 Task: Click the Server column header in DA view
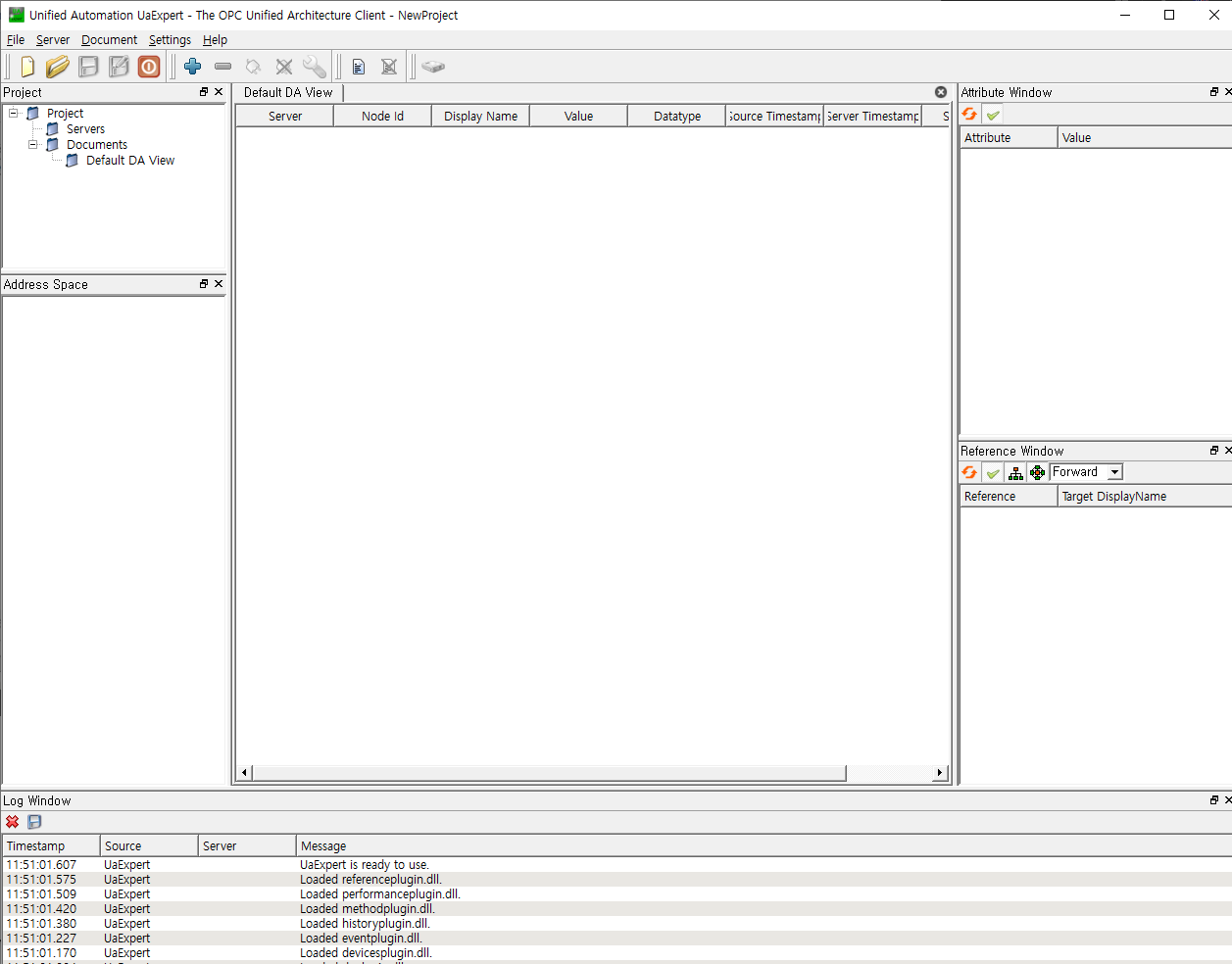[285, 116]
